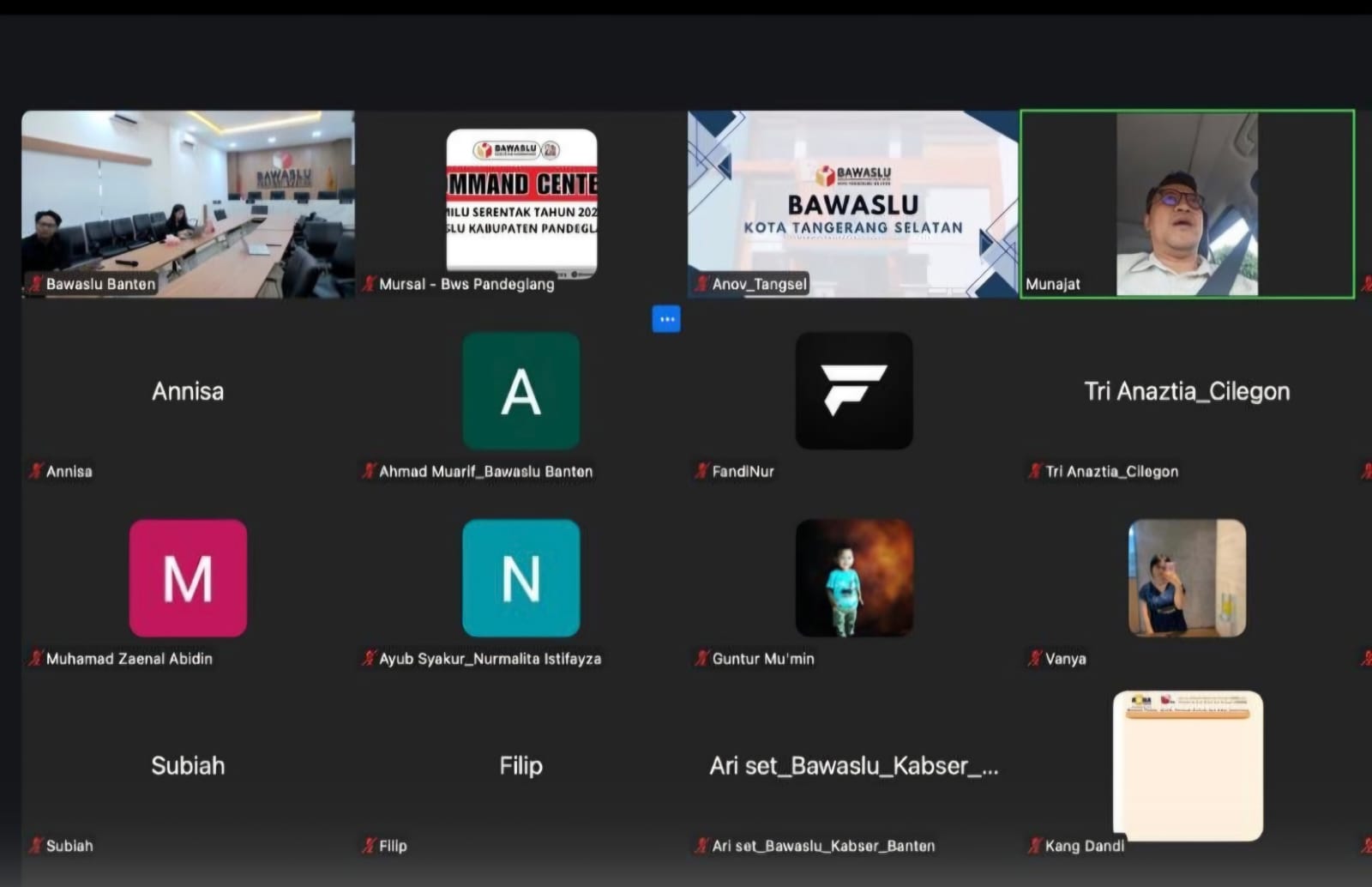Screen dimensions: 1372x887
Task: Click the "FandiNur" name label
Action: point(743,471)
